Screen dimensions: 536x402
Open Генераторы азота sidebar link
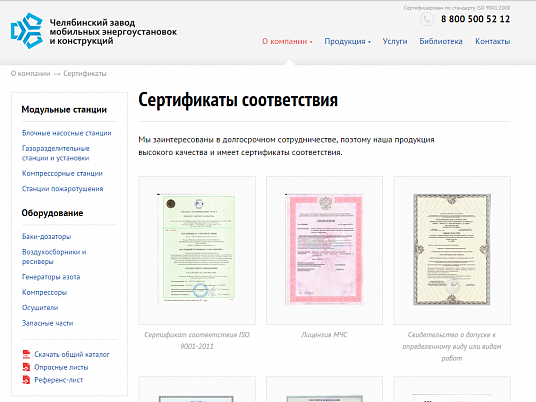(51, 277)
